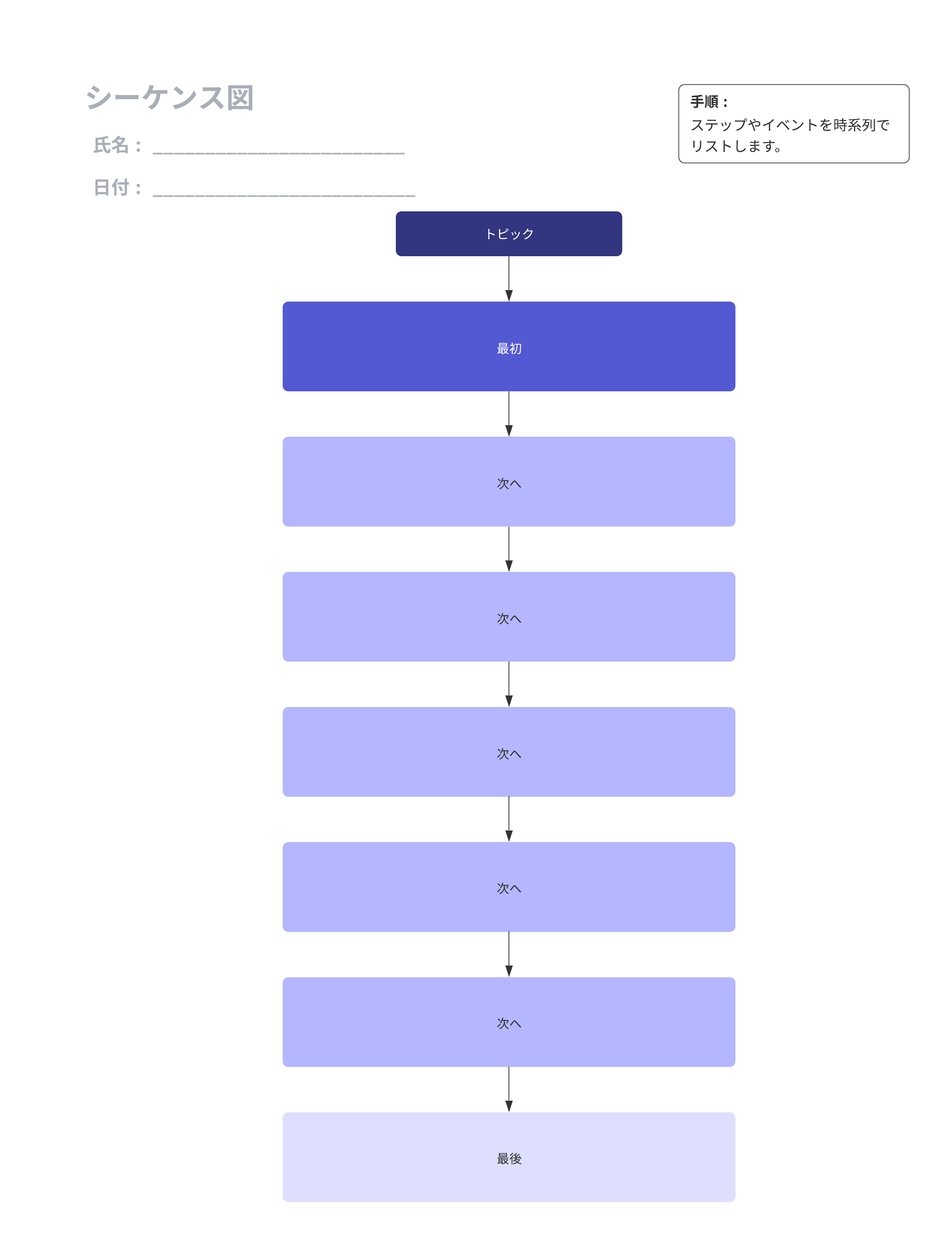Select the 最初 step box
952x1245 pixels.
[x=508, y=346]
